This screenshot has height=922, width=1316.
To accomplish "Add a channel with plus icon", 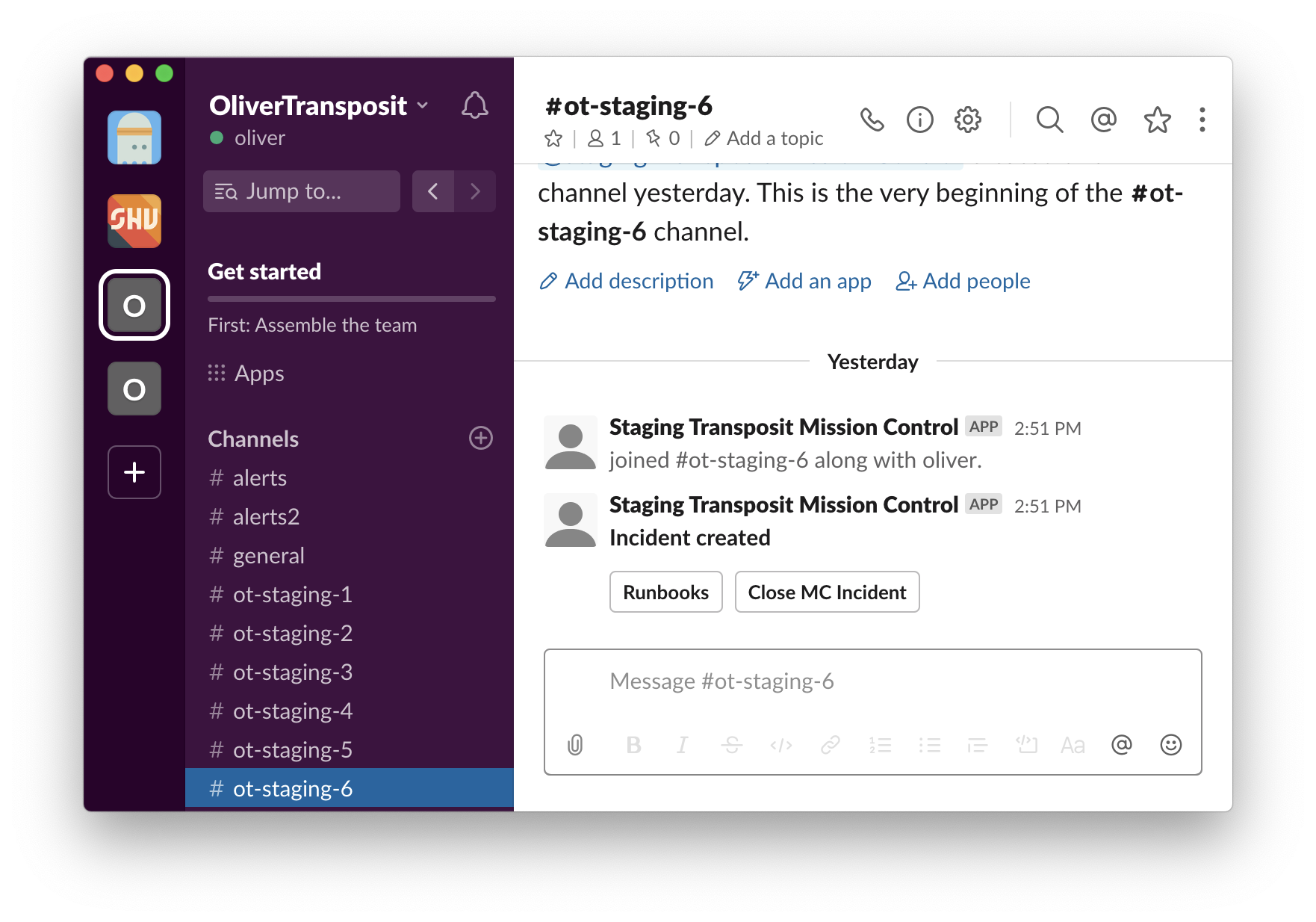I will [x=481, y=438].
